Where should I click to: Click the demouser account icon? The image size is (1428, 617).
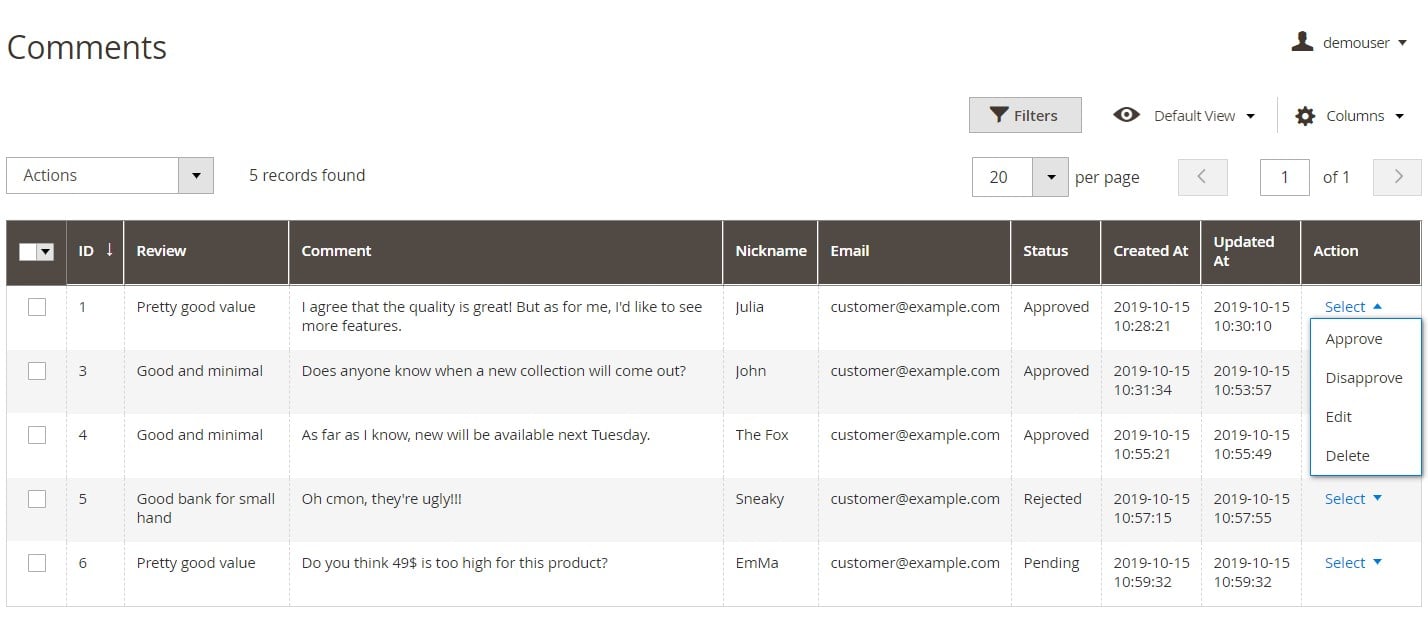click(1301, 42)
